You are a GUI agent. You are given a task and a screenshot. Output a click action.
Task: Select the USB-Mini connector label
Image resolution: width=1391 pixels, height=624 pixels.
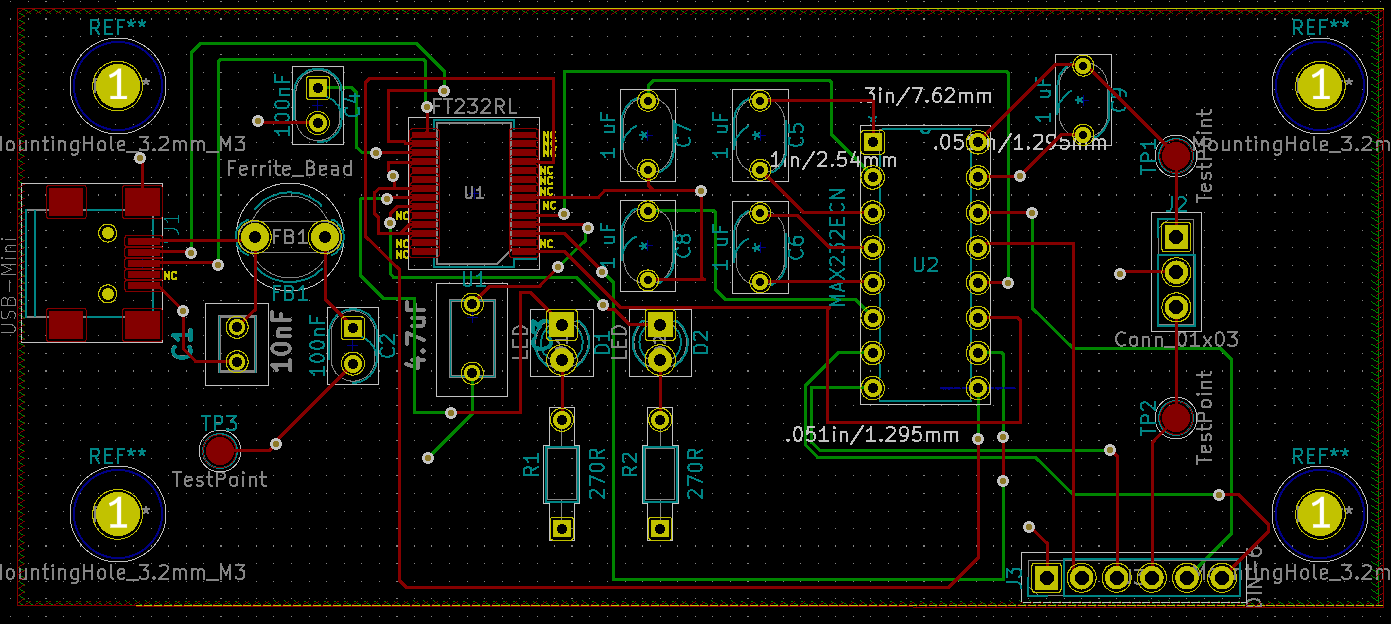[x=10, y=285]
